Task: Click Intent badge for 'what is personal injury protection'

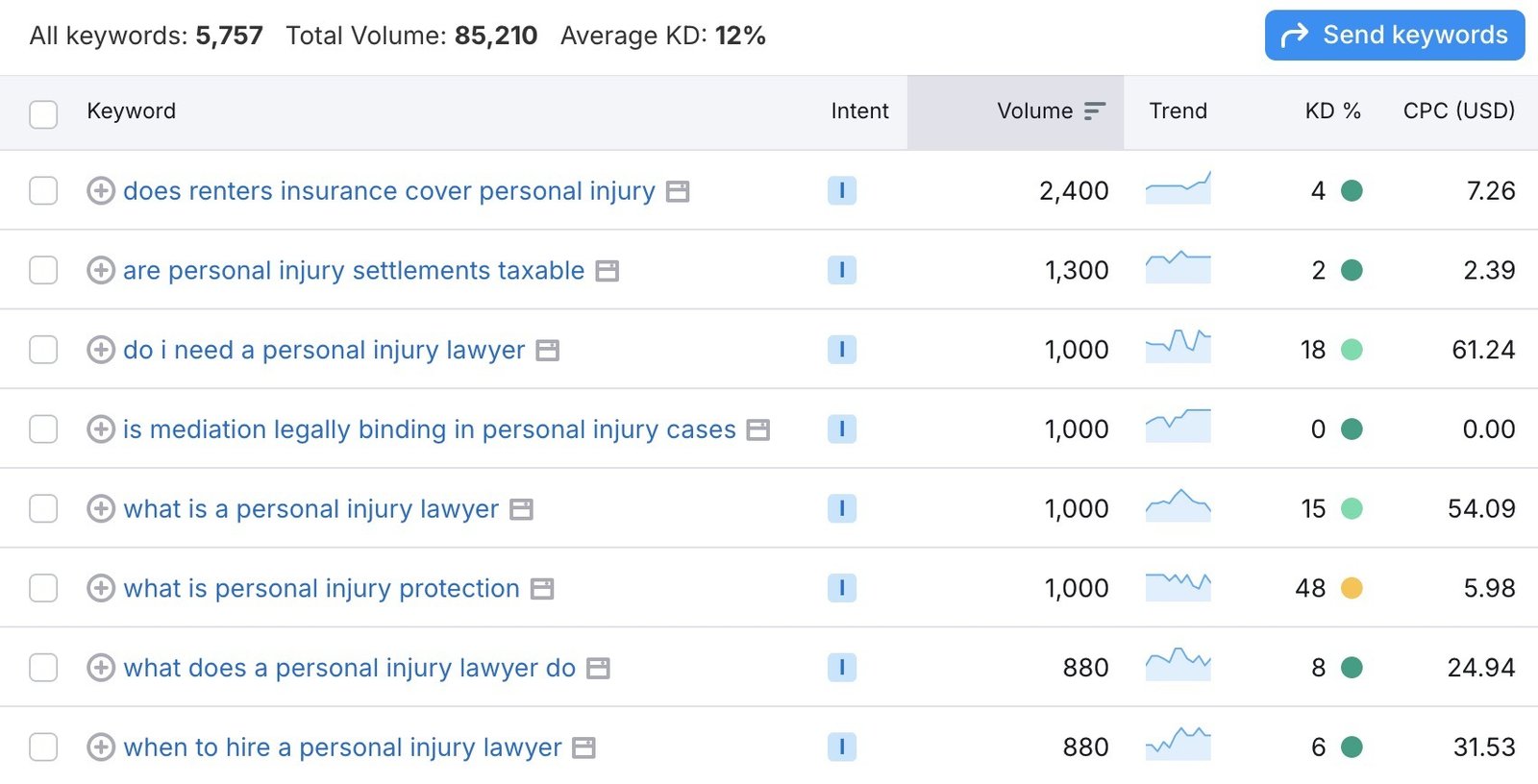Action: pos(842,588)
